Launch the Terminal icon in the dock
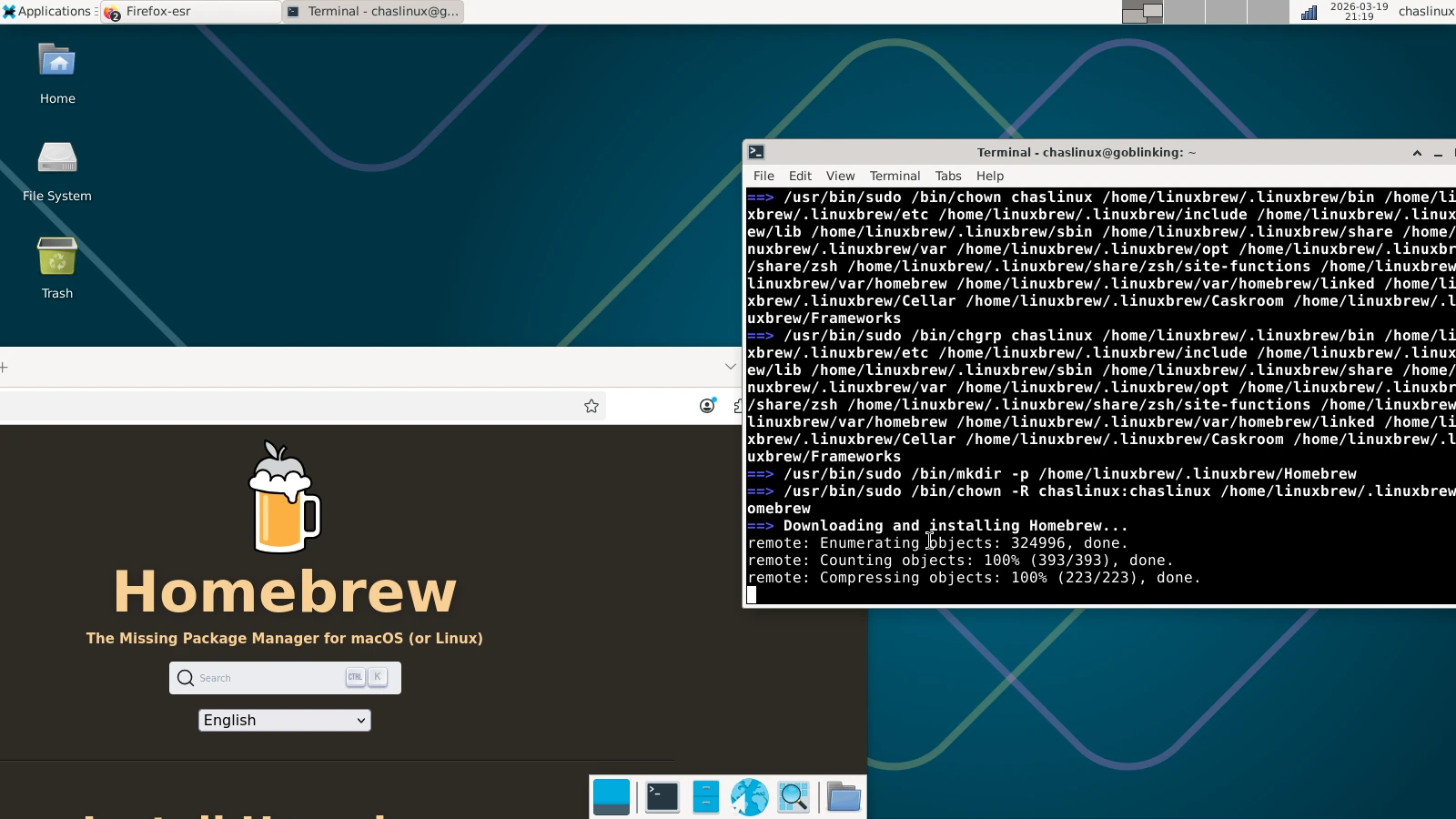This screenshot has width=1456, height=819. pyautogui.click(x=661, y=797)
